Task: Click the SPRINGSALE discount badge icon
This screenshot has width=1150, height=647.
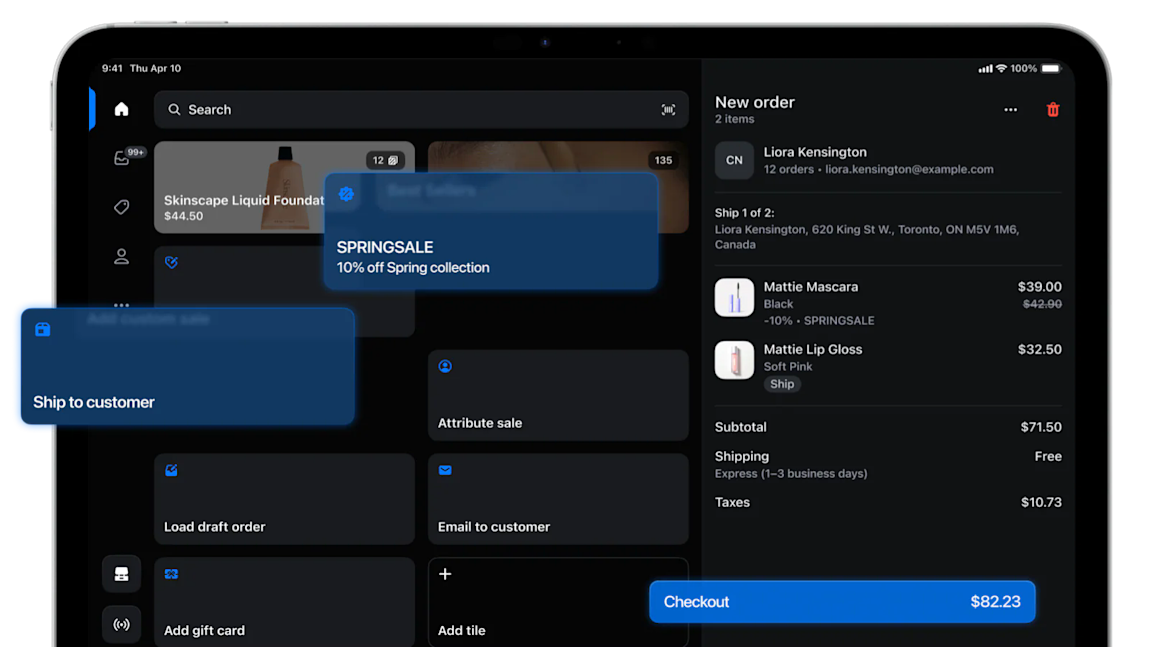Action: click(x=346, y=194)
